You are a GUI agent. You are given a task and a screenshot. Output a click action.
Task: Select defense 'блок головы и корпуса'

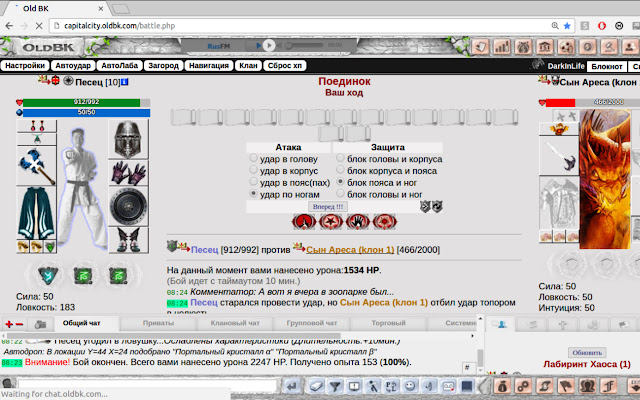pos(340,158)
